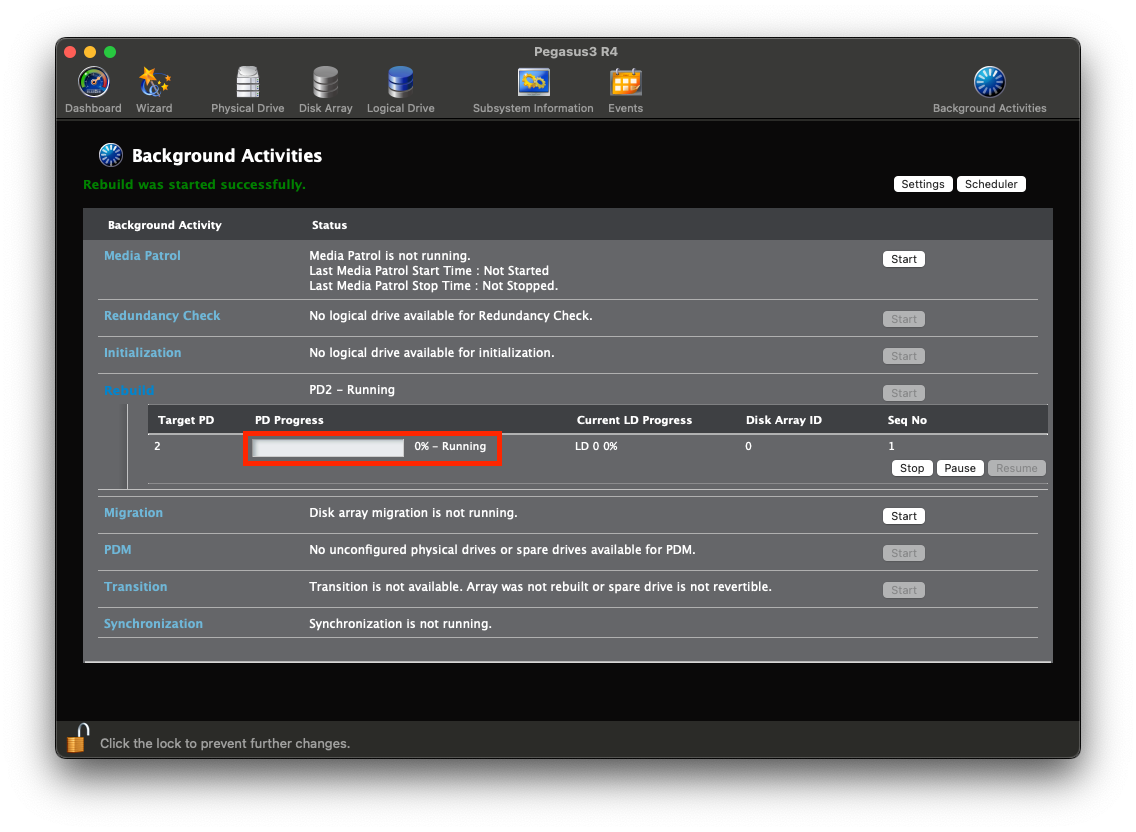Open the Media Patrol link
1136x832 pixels.
(x=142, y=255)
